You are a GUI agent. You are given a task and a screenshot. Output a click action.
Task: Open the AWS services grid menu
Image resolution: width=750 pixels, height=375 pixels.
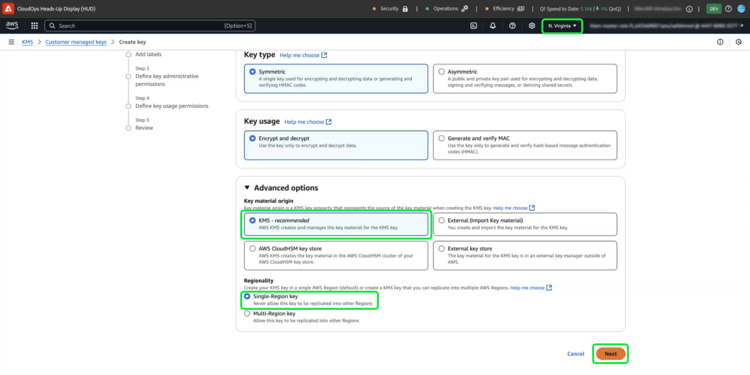(34, 26)
